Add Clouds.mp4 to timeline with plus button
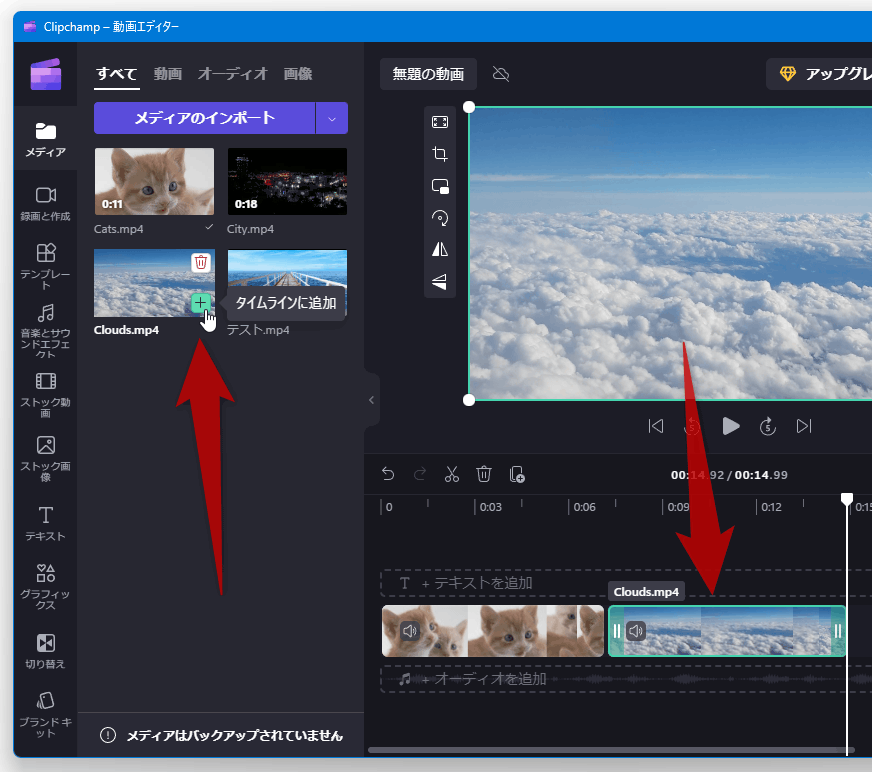 201,303
